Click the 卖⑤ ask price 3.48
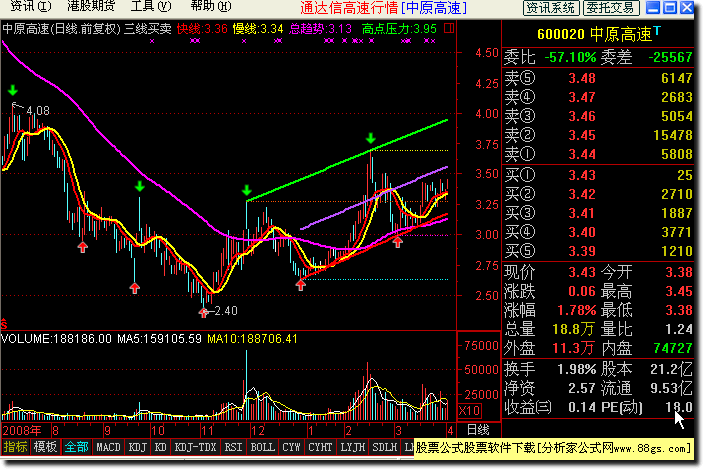 point(582,78)
